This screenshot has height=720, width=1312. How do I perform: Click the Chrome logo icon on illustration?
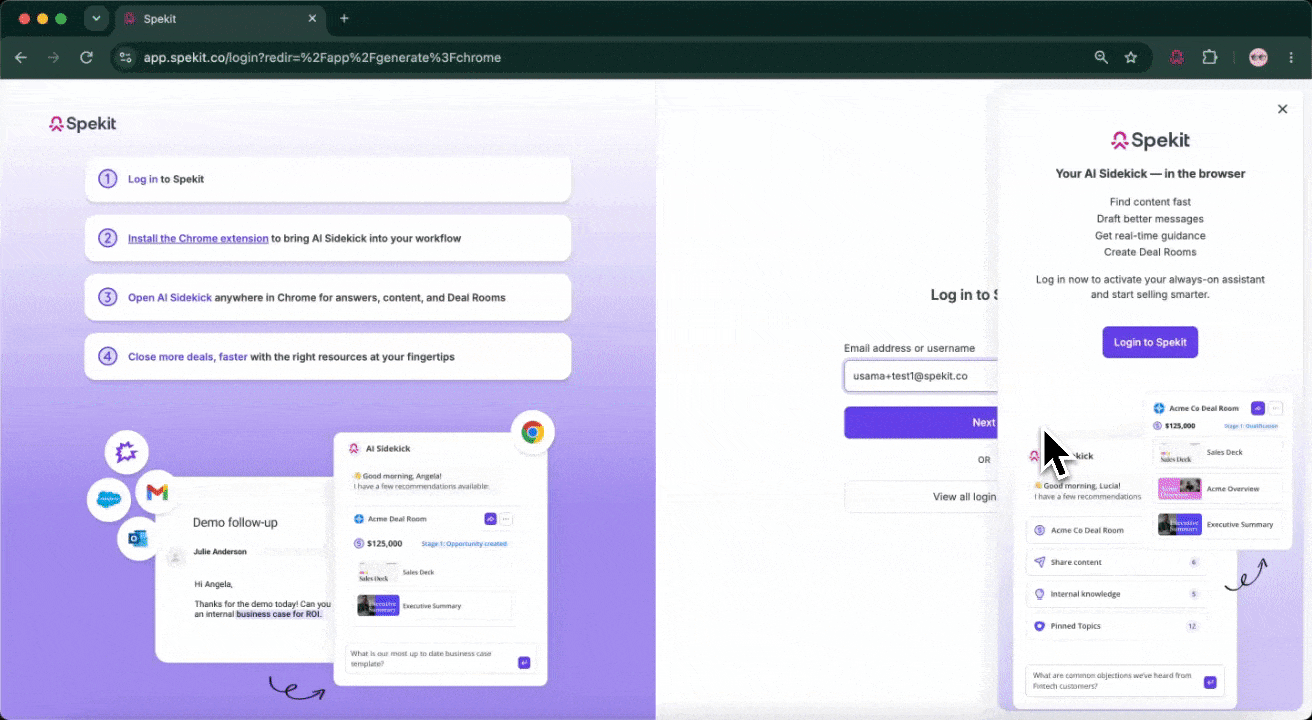tap(532, 432)
